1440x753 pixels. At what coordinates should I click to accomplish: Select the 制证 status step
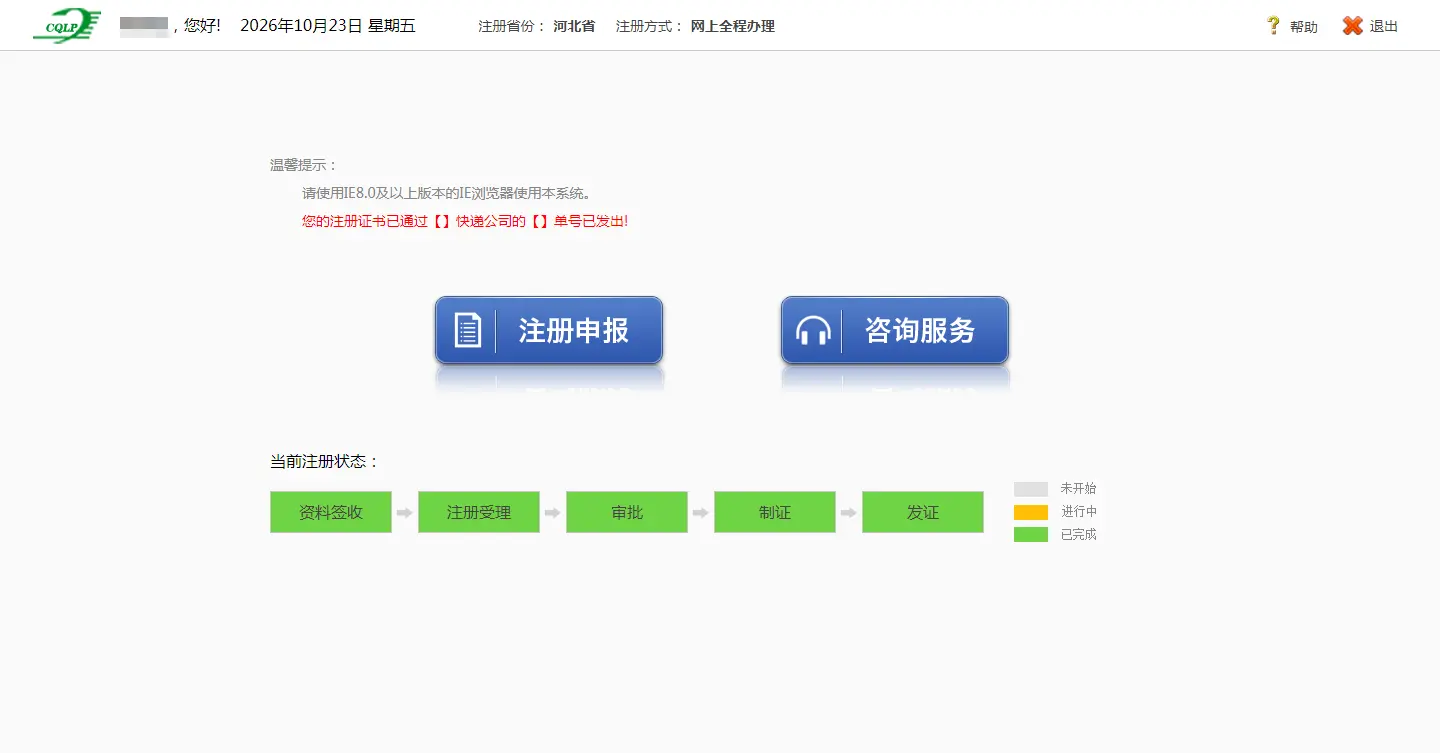775,512
